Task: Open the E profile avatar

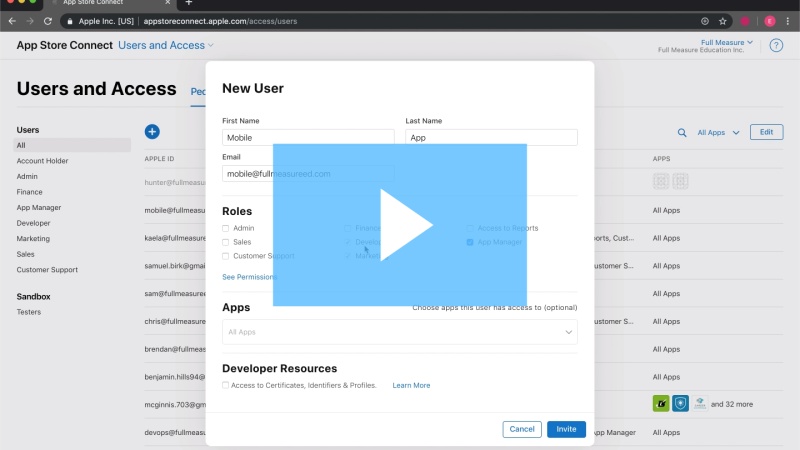Action: (x=770, y=21)
